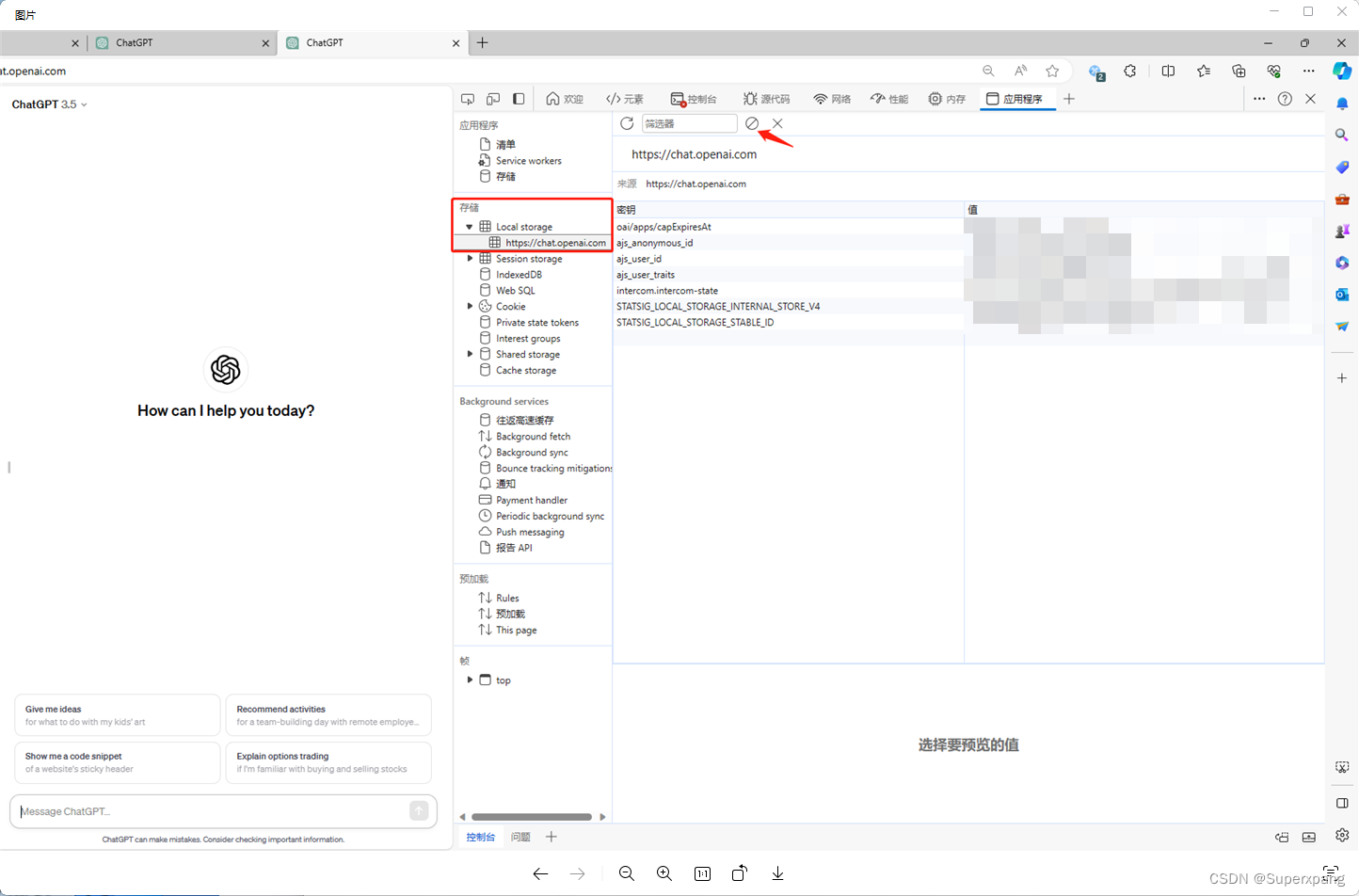1359x896 pixels.
Task: Rotate the image in the viewer toolbar
Action: coord(740,873)
